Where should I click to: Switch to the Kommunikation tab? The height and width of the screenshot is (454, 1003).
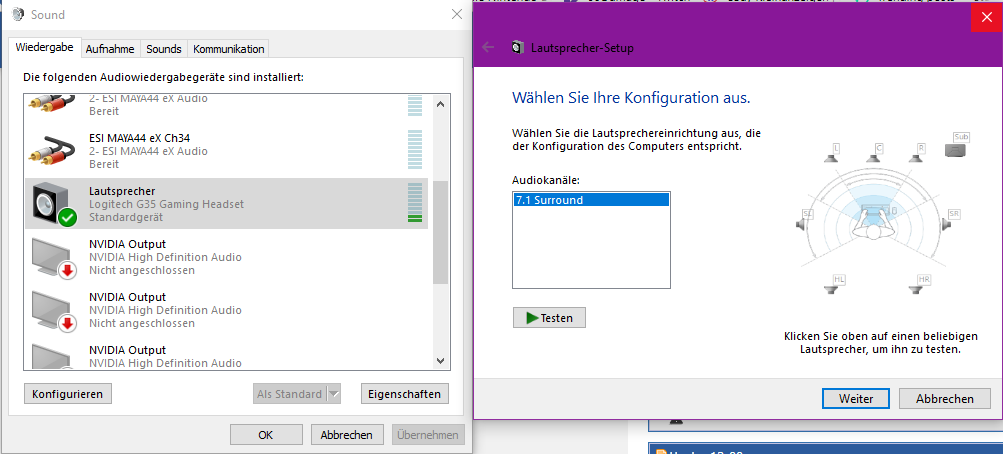[x=228, y=49]
